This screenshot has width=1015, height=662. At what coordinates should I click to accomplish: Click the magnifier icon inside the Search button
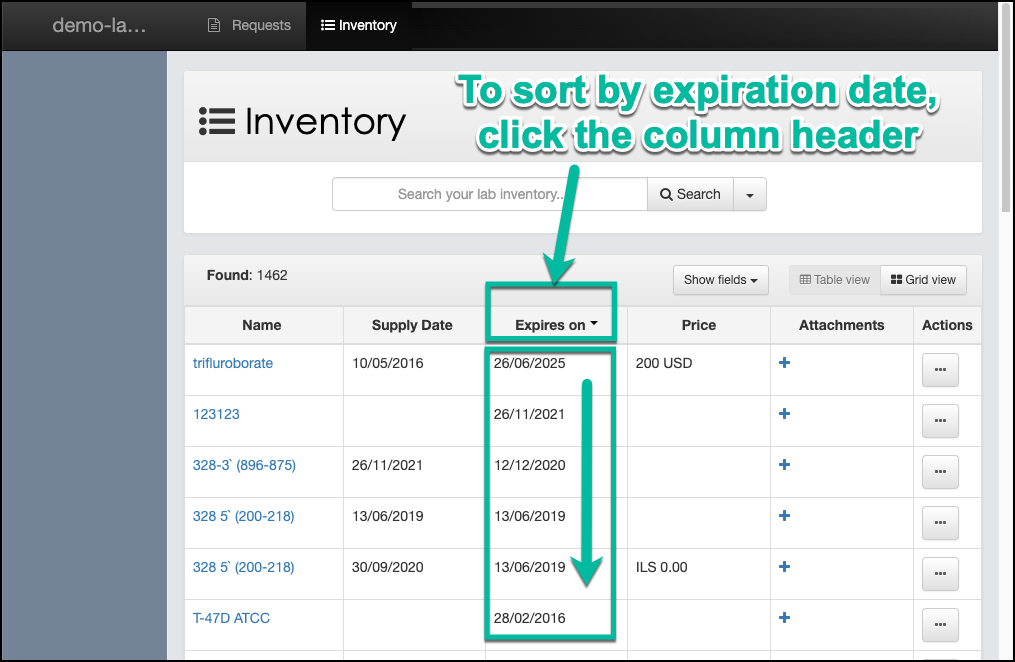[667, 194]
